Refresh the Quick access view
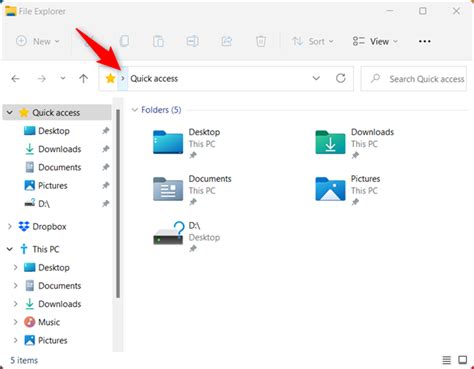Image resolution: width=474 pixels, height=369 pixels. [x=340, y=78]
